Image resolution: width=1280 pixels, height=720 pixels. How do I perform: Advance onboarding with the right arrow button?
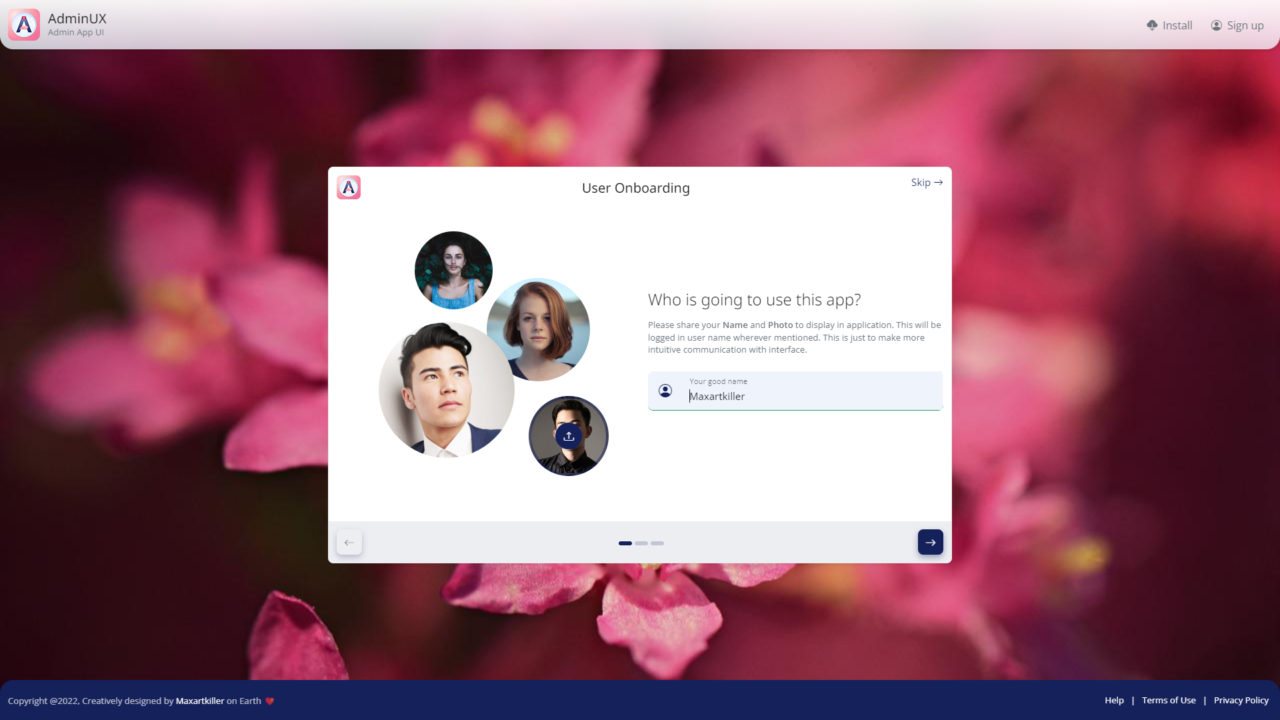[x=930, y=541]
